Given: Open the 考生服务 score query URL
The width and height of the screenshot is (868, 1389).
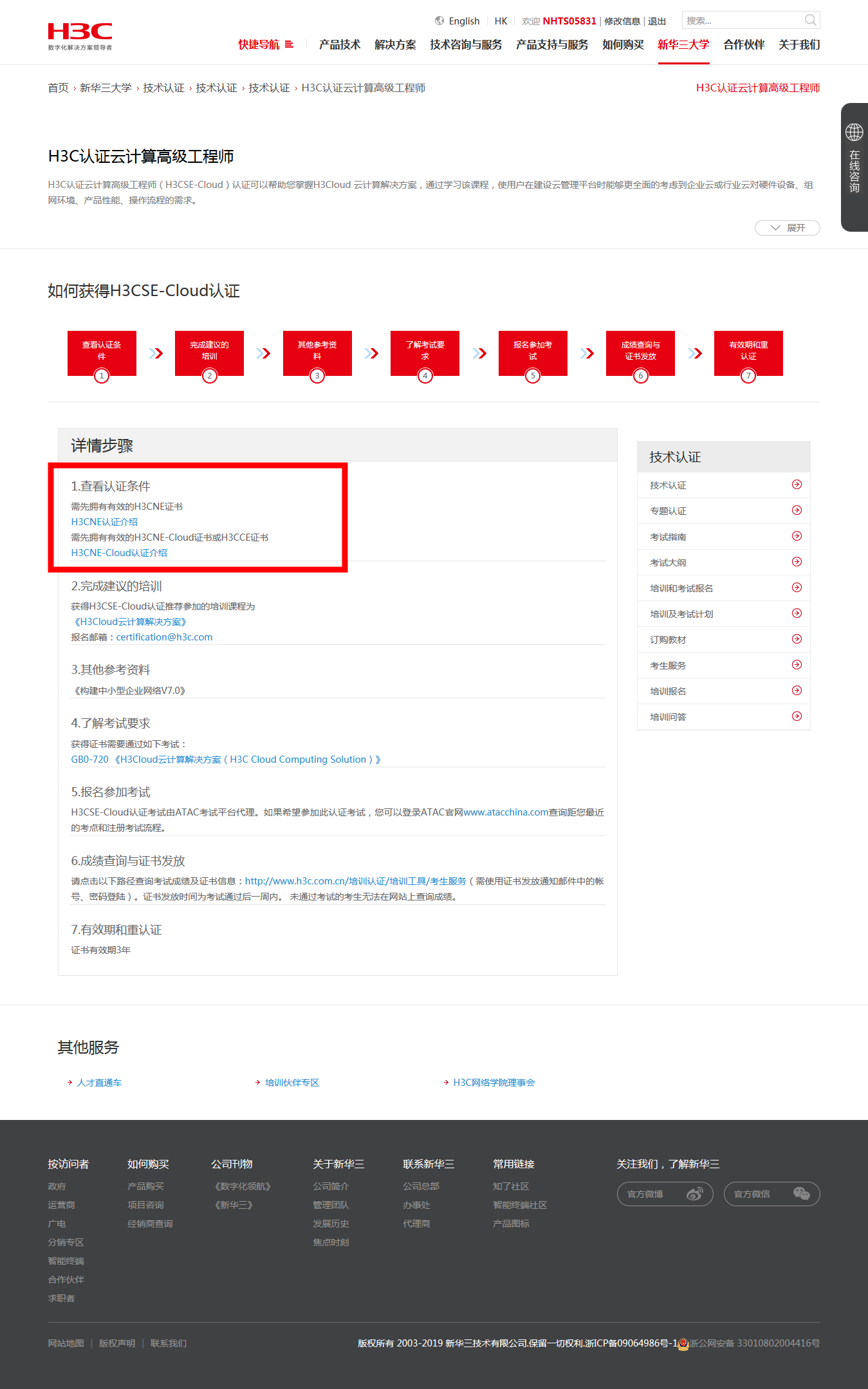Looking at the screenshot, I should pyautogui.click(x=355, y=881).
